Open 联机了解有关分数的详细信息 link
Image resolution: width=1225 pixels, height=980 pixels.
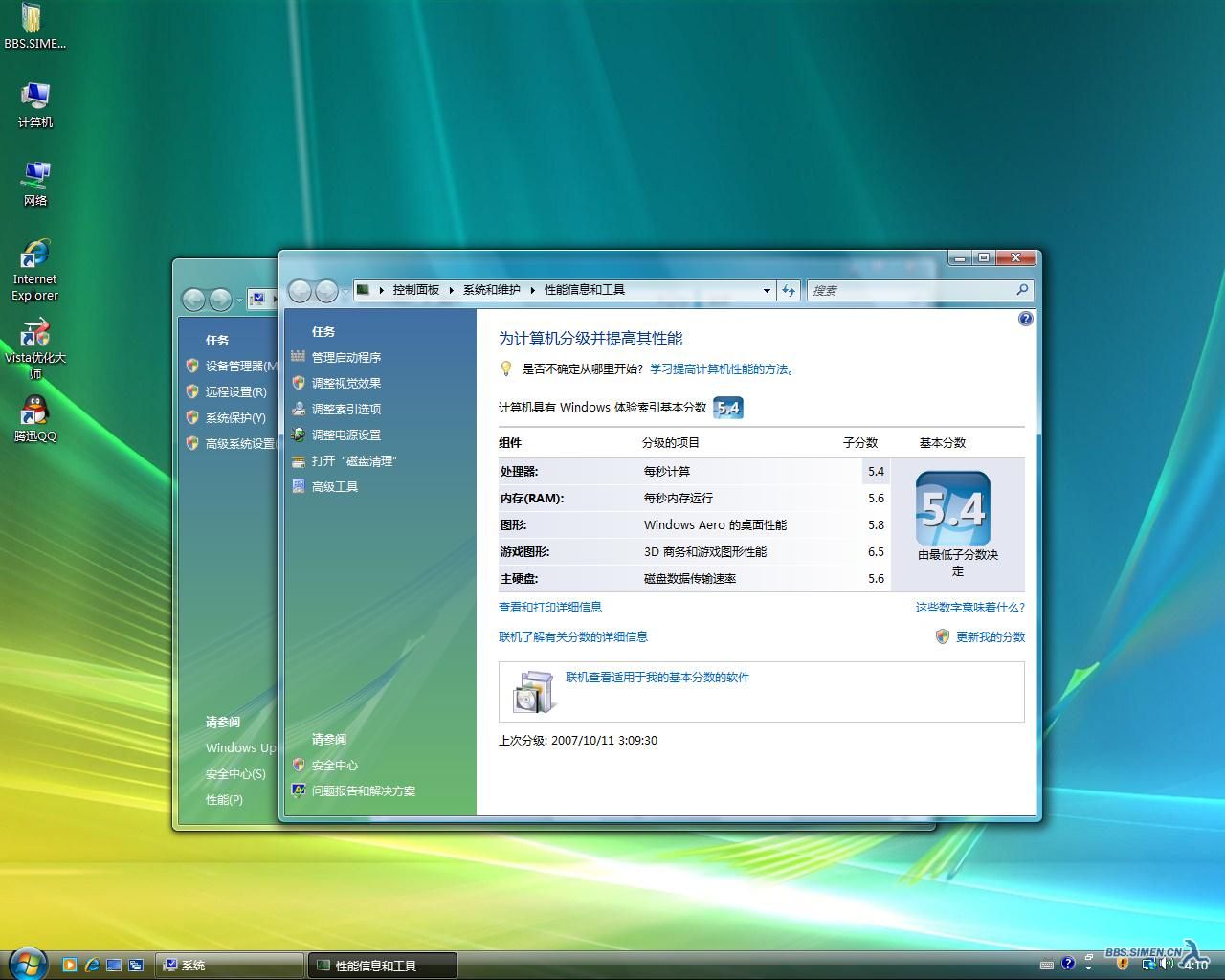[x=573, y=636]
